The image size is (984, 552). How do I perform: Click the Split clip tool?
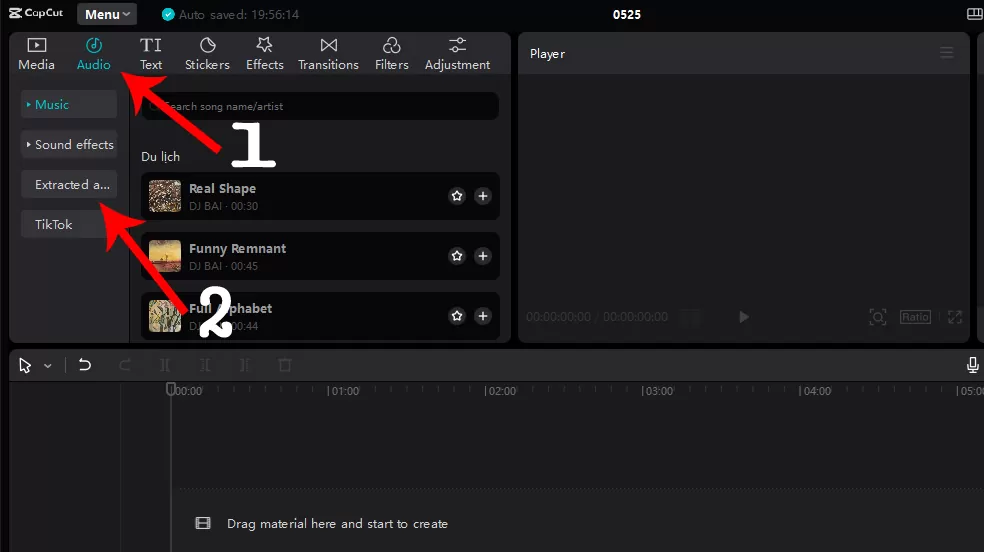point(164,365)
